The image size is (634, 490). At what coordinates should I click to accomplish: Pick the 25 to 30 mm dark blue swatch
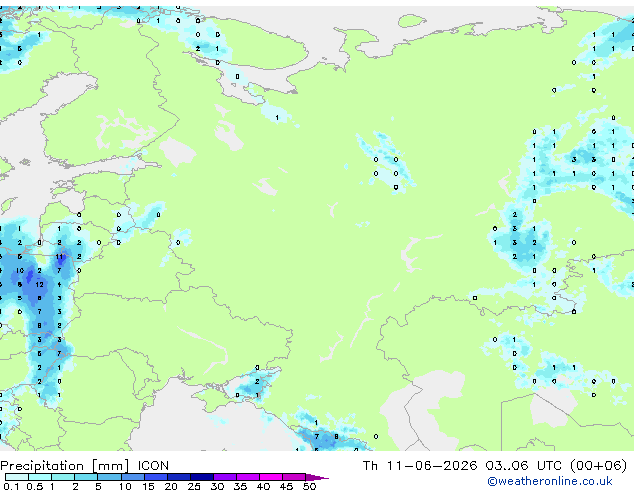(x=201, y=477)
